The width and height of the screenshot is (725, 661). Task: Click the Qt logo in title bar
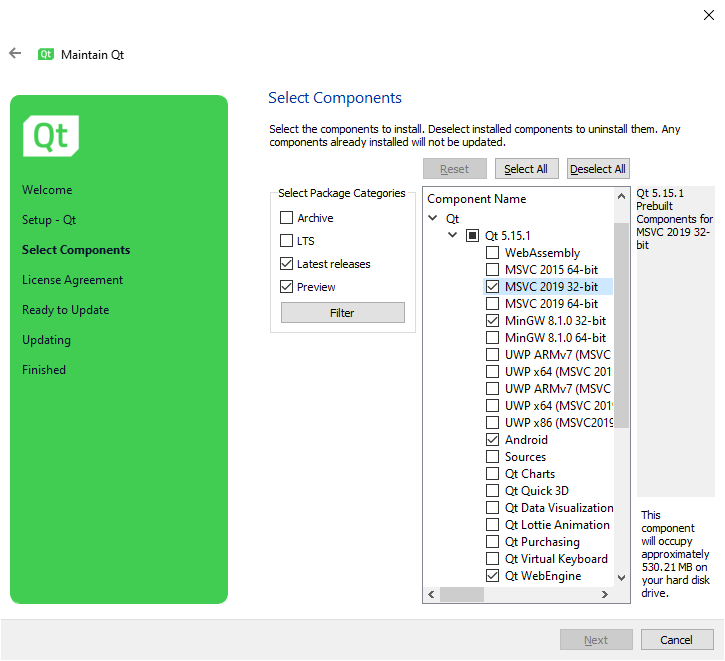(46, 55)
